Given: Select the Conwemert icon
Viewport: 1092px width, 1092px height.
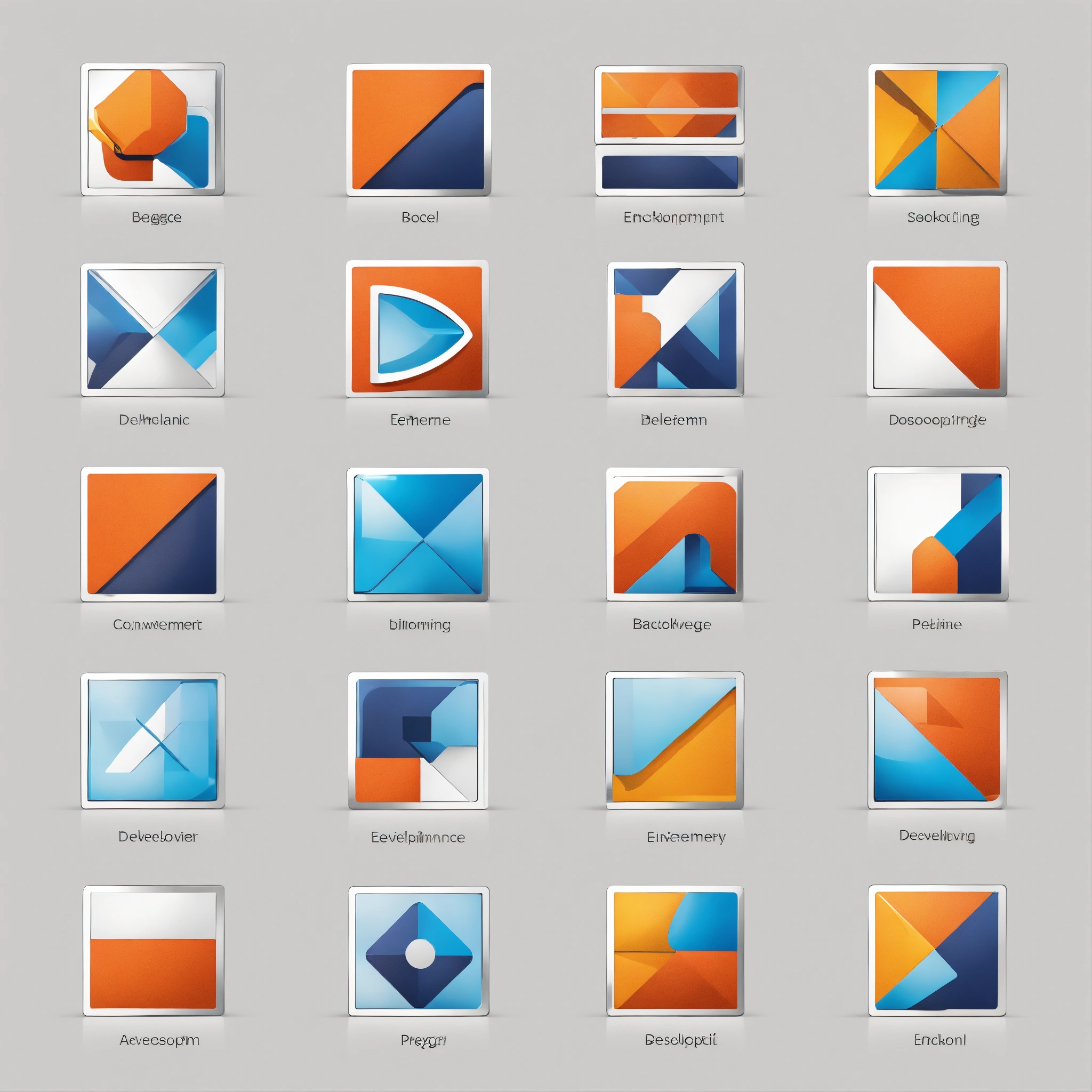Looking at the screenshot, I should click(x=152, y=534).
